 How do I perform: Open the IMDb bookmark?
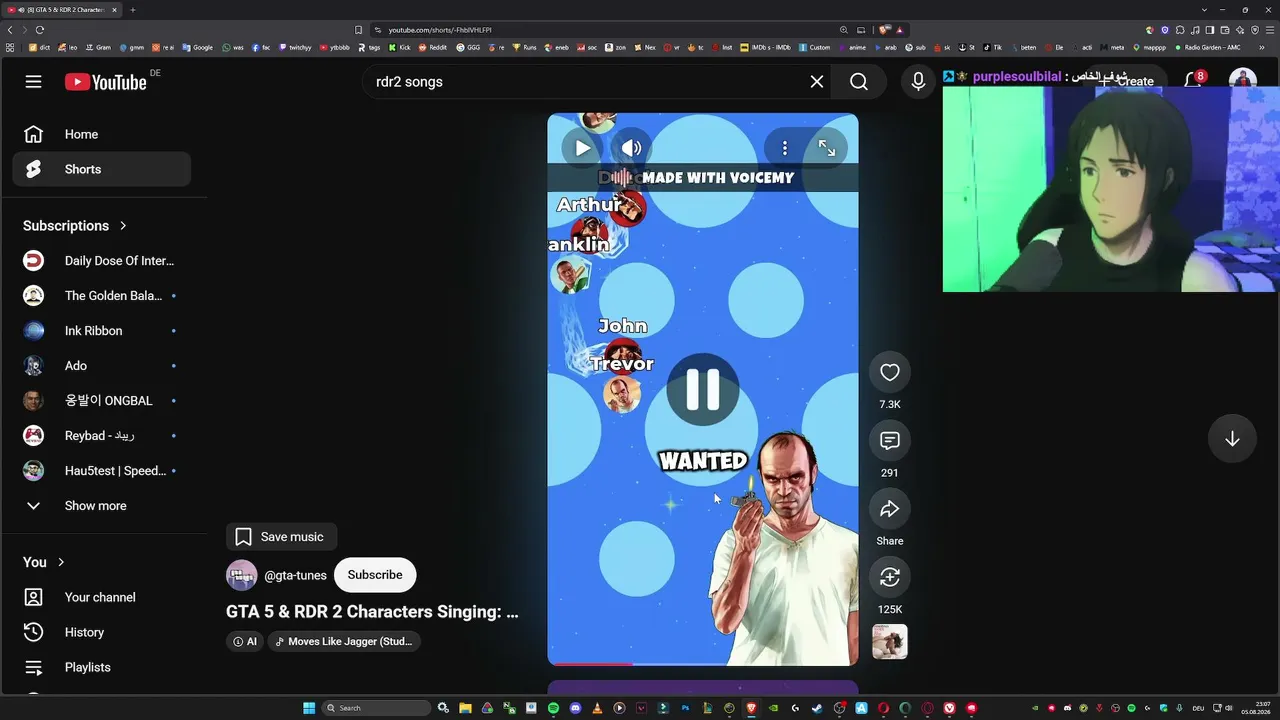[x=765, y=47]
